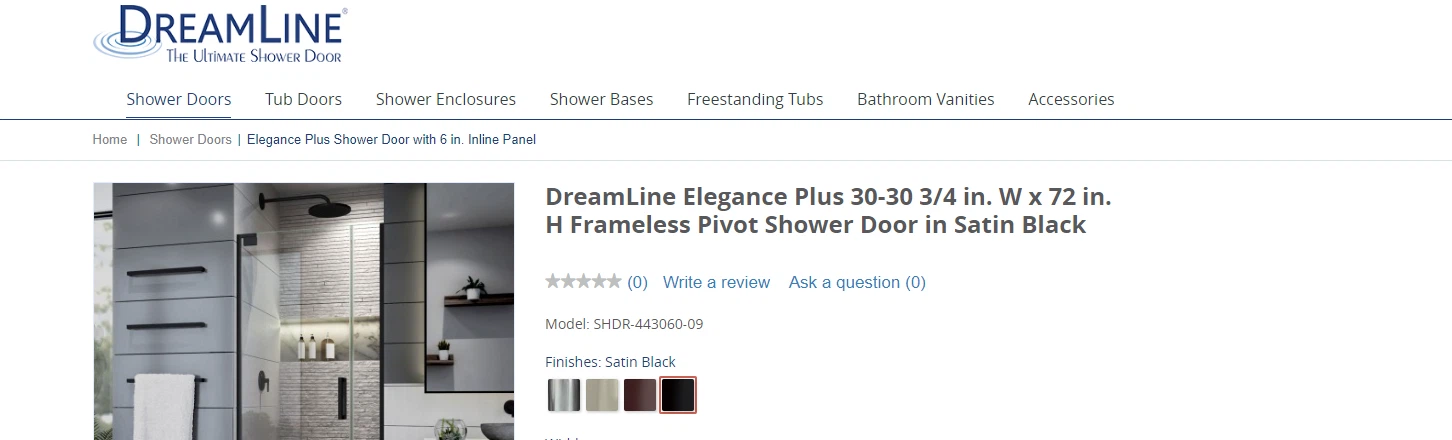Click the Home breadcrumb link
1452x440 pixels.
110,140
